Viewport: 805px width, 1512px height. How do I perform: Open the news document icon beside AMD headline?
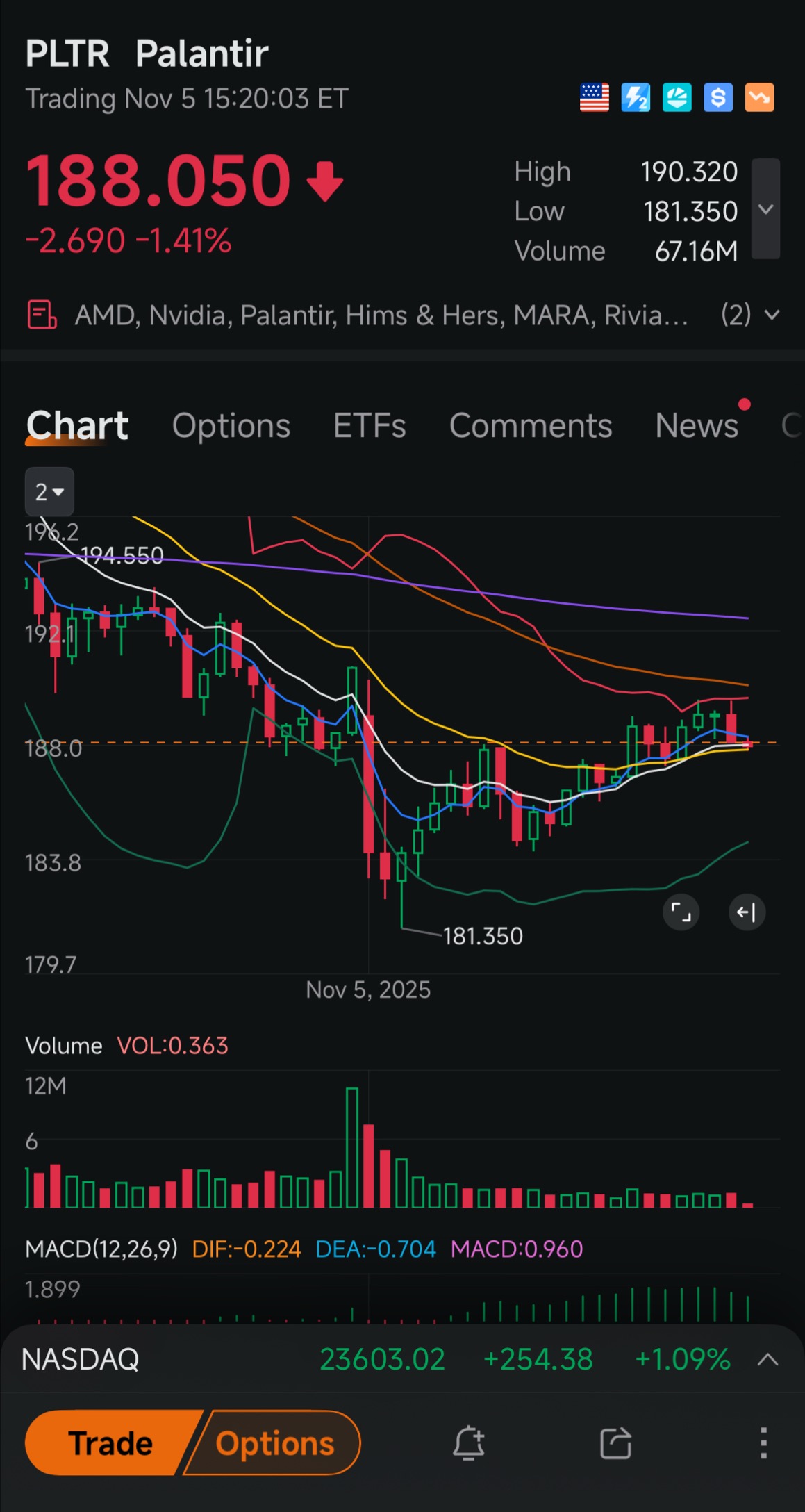[42, 315]
